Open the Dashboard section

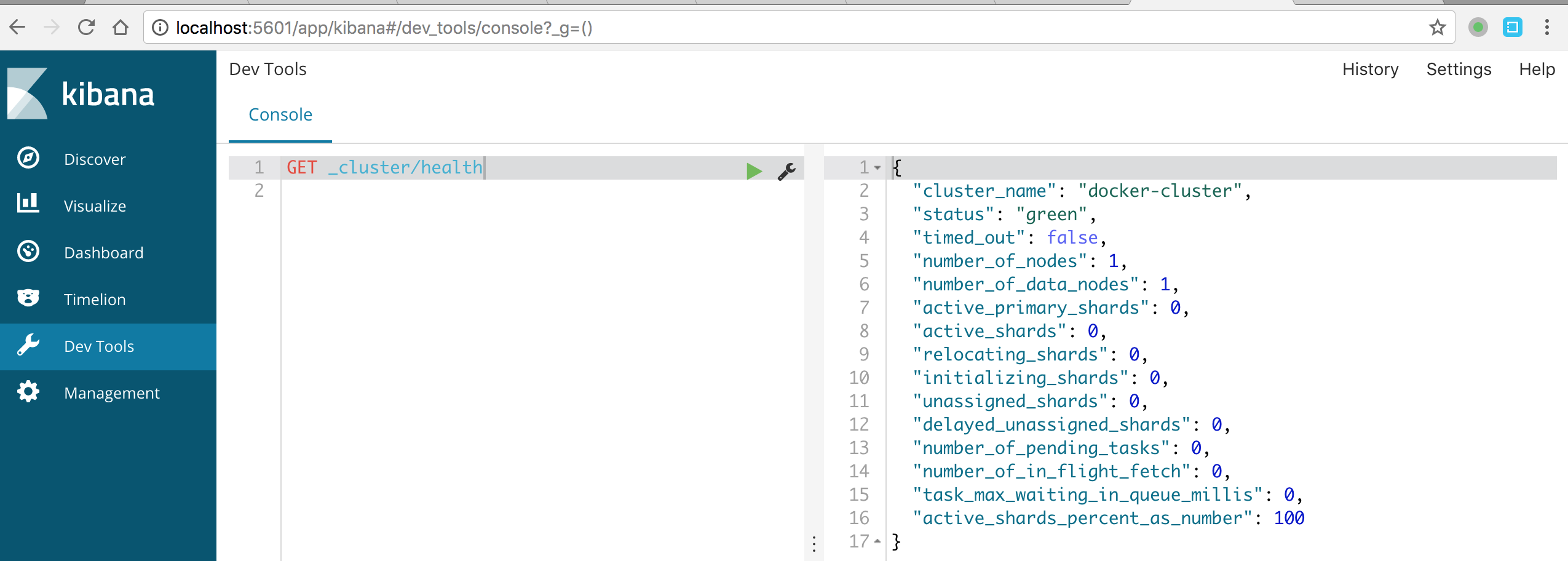pyautogui.click(x=103, y=253)
